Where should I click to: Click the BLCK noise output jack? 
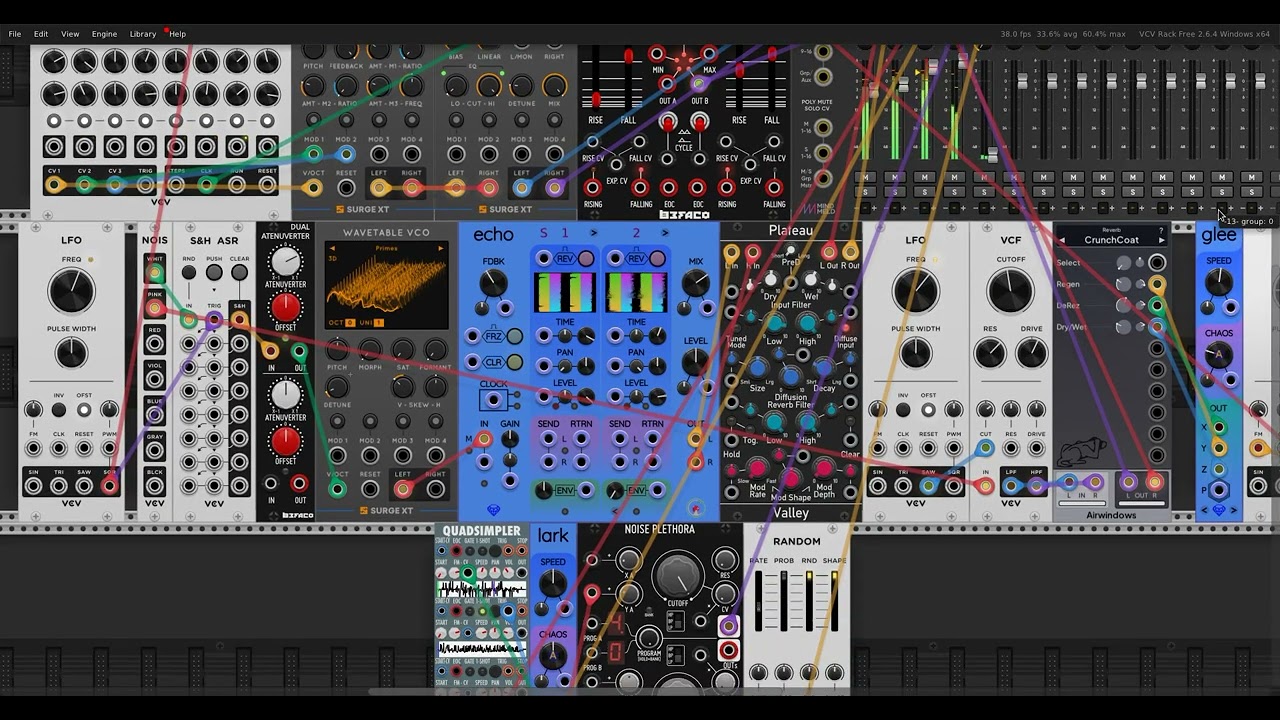[x=155, y=488]
